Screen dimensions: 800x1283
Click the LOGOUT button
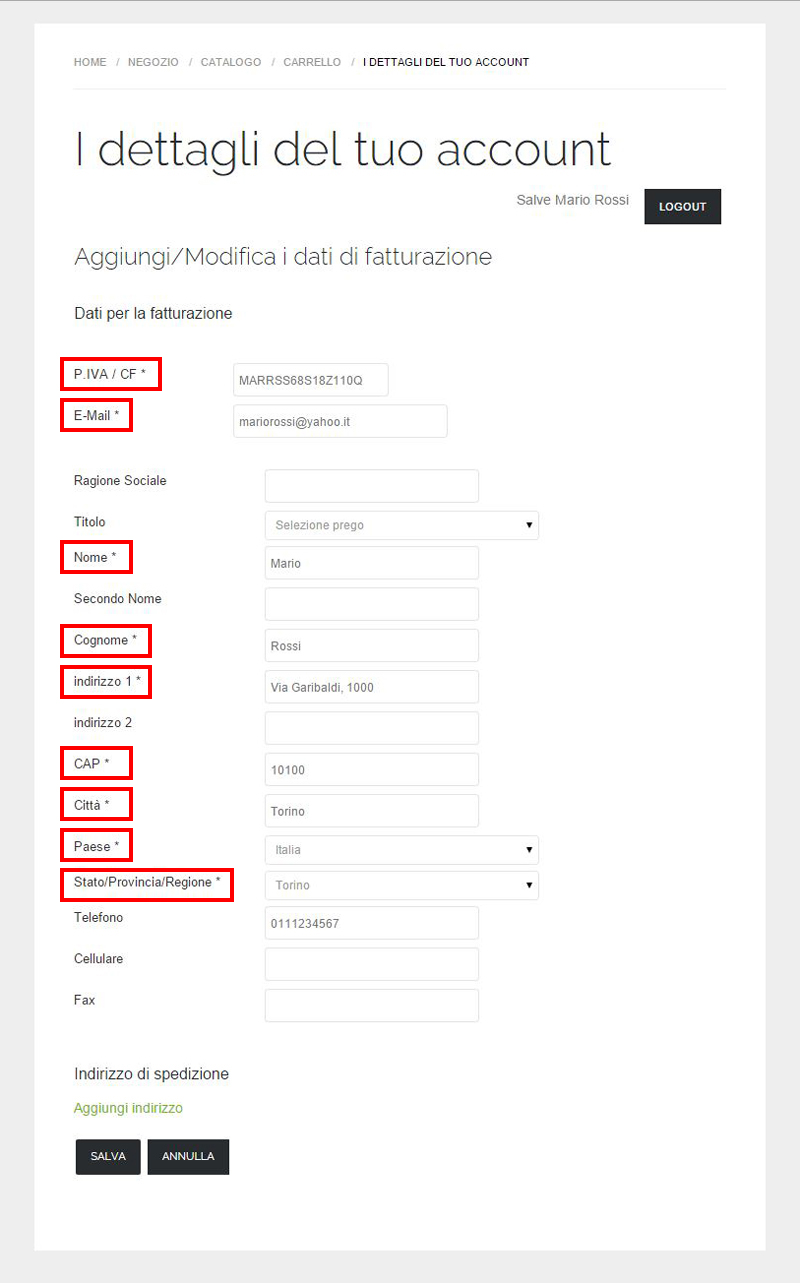(683, 207)
